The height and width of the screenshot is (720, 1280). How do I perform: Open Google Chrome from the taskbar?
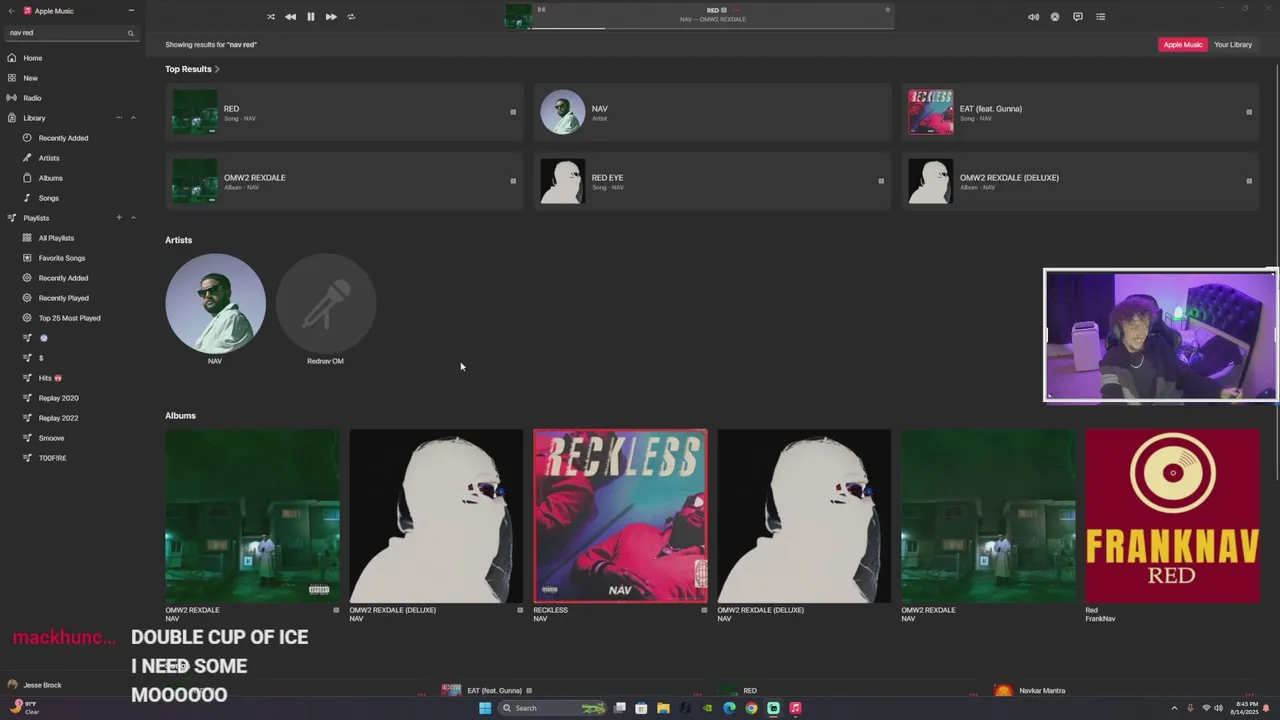click(751, 708)
